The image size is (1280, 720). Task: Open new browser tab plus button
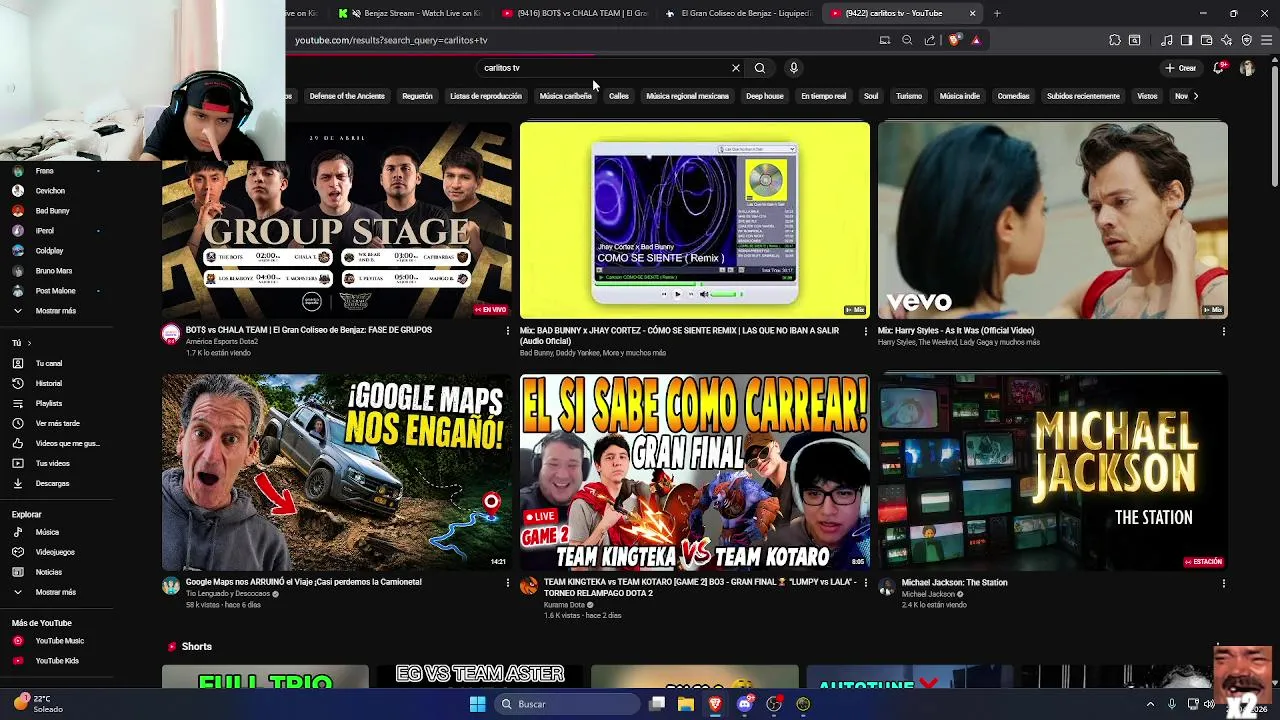997,13
